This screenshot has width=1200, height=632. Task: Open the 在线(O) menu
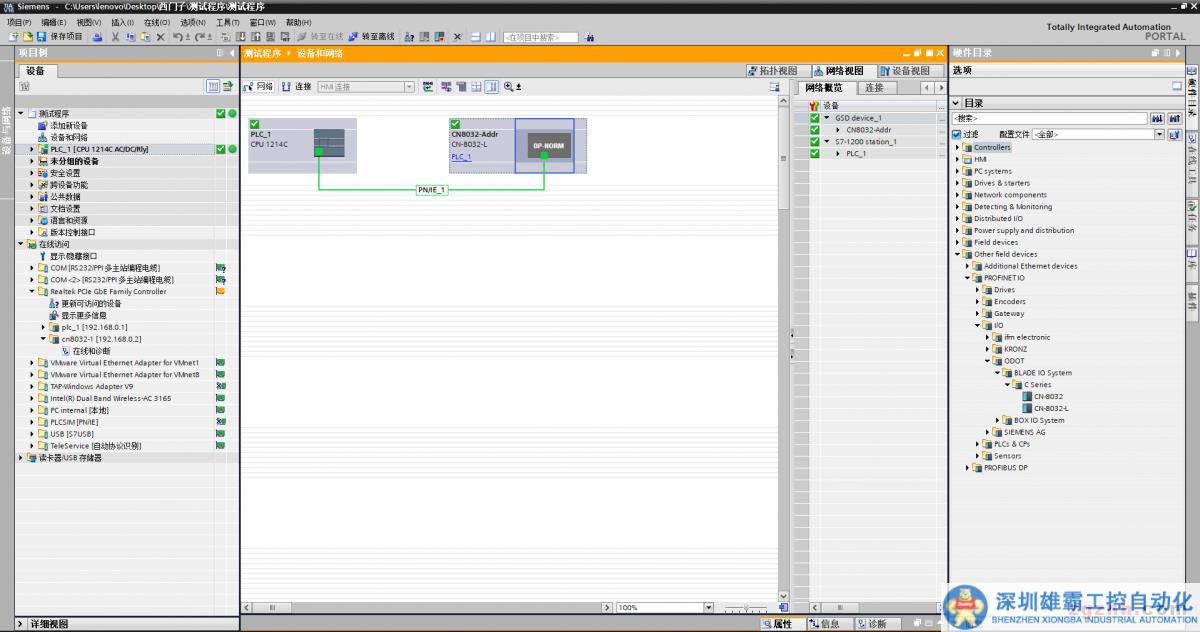point(156,22)
